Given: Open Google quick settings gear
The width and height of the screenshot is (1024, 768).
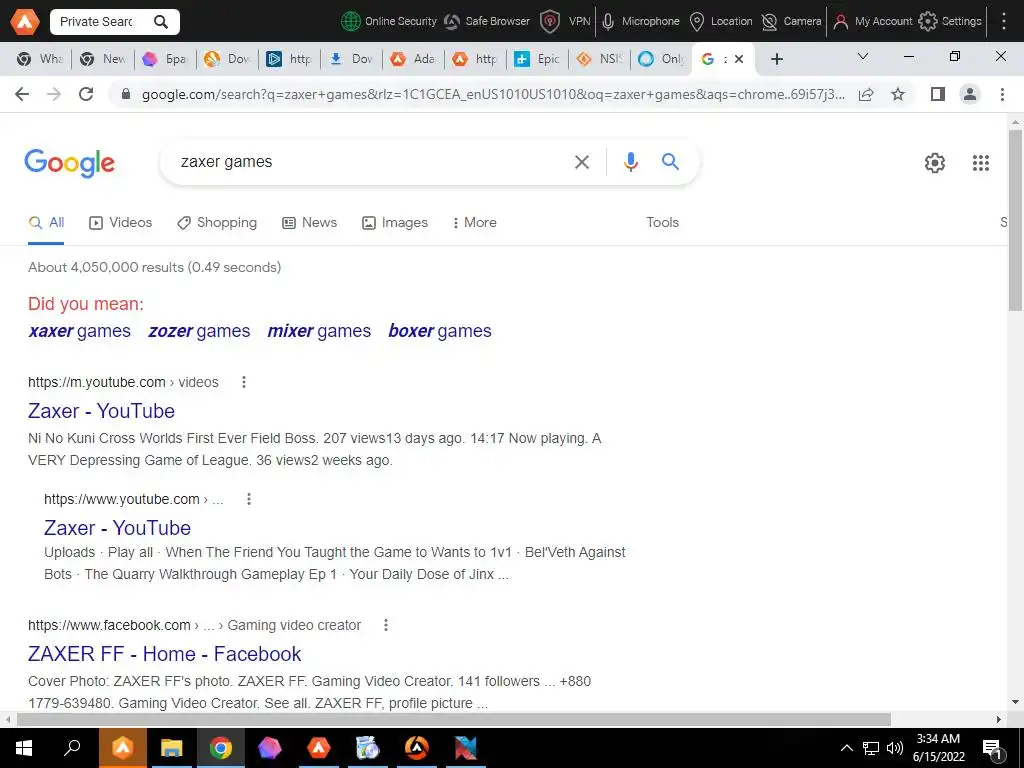Looking at the screenshot, I should click(935, 163).
